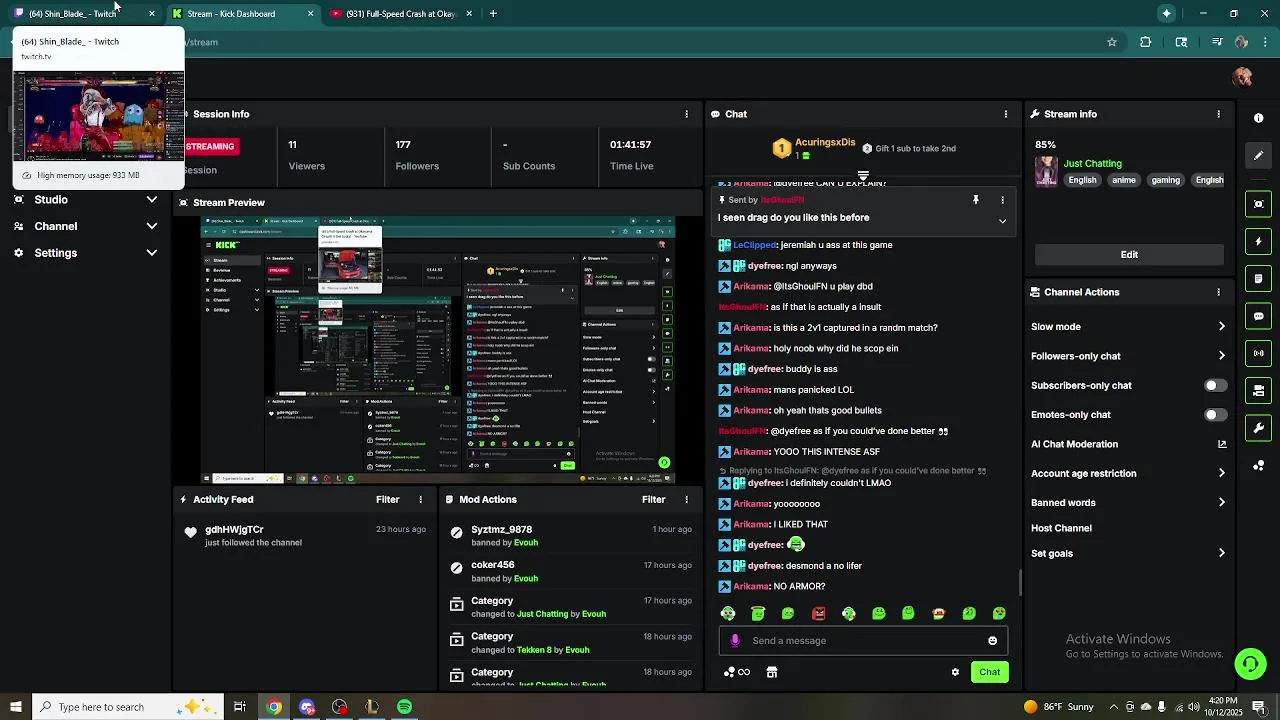This screenshot has width=1280, height=720.
Task: Click the chat messages scrollbar
Action: [x=1019, y=581]
